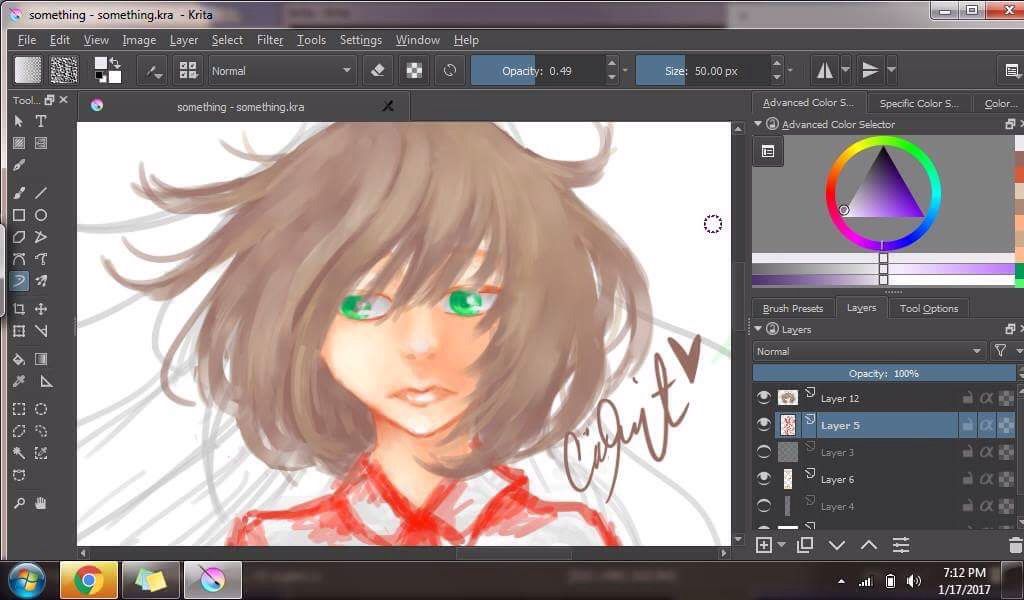Select the Elliptical Selection tool

(x=40, y=409)
